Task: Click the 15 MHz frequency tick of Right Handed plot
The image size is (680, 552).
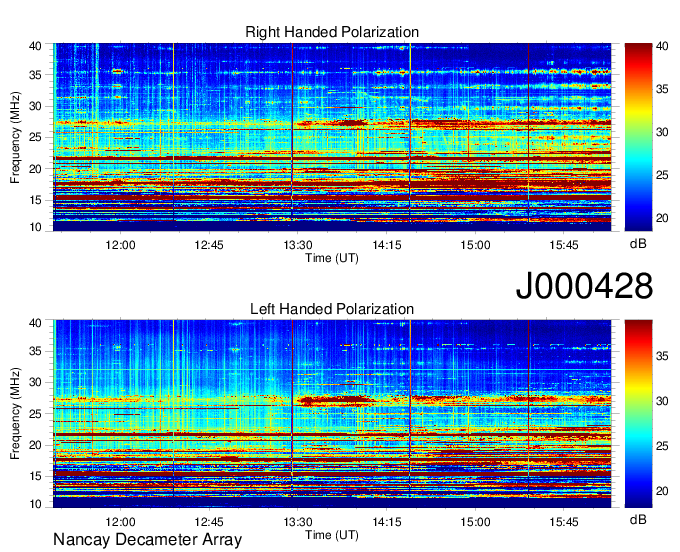Action: pyautogui.click(x=35, y=200)
